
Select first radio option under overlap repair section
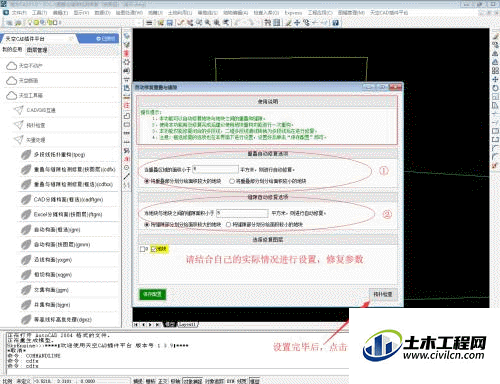(x=147, y=181)
